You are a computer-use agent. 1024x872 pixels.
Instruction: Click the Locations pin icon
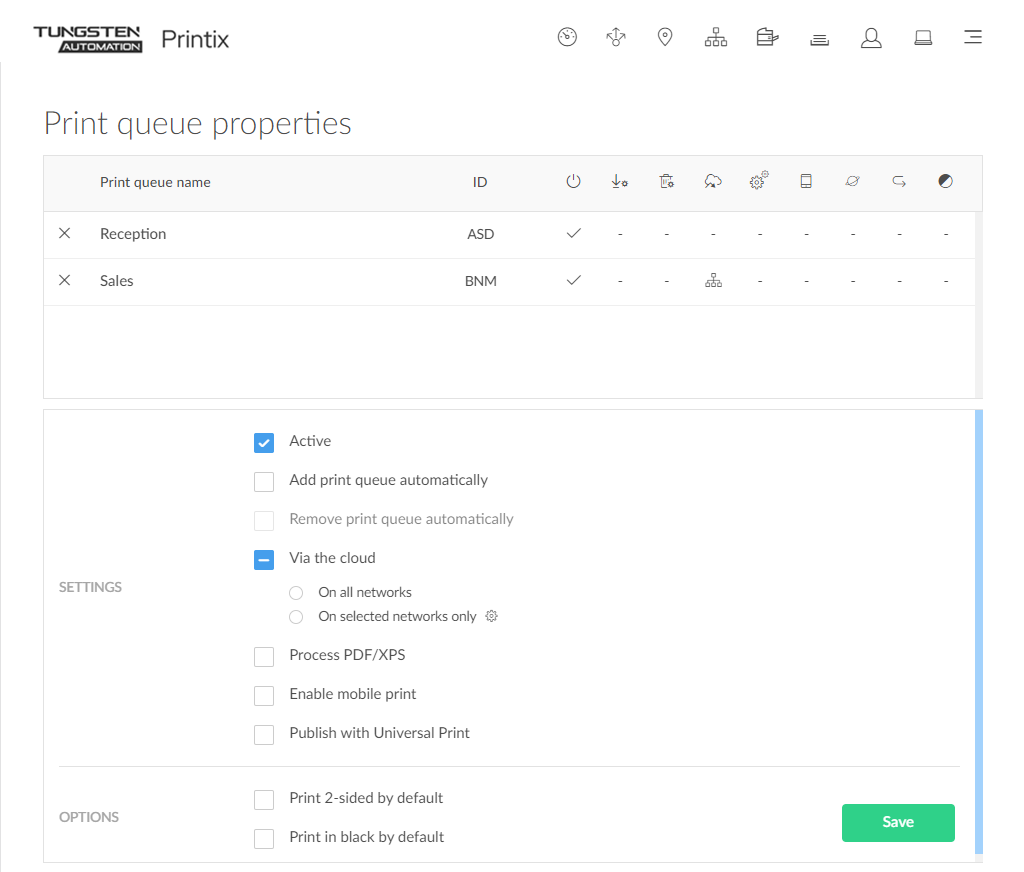pos(665,38)
